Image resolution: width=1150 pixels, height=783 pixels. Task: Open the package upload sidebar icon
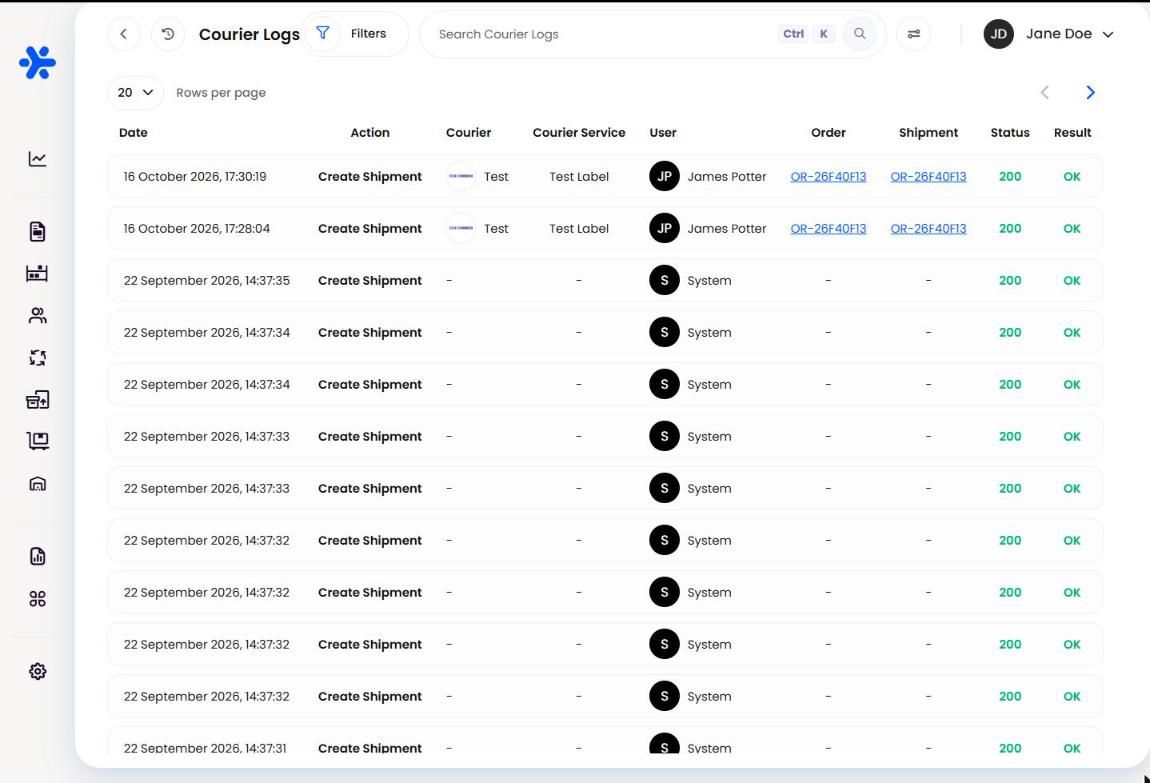pyautogui.click(x=37, y=400)
